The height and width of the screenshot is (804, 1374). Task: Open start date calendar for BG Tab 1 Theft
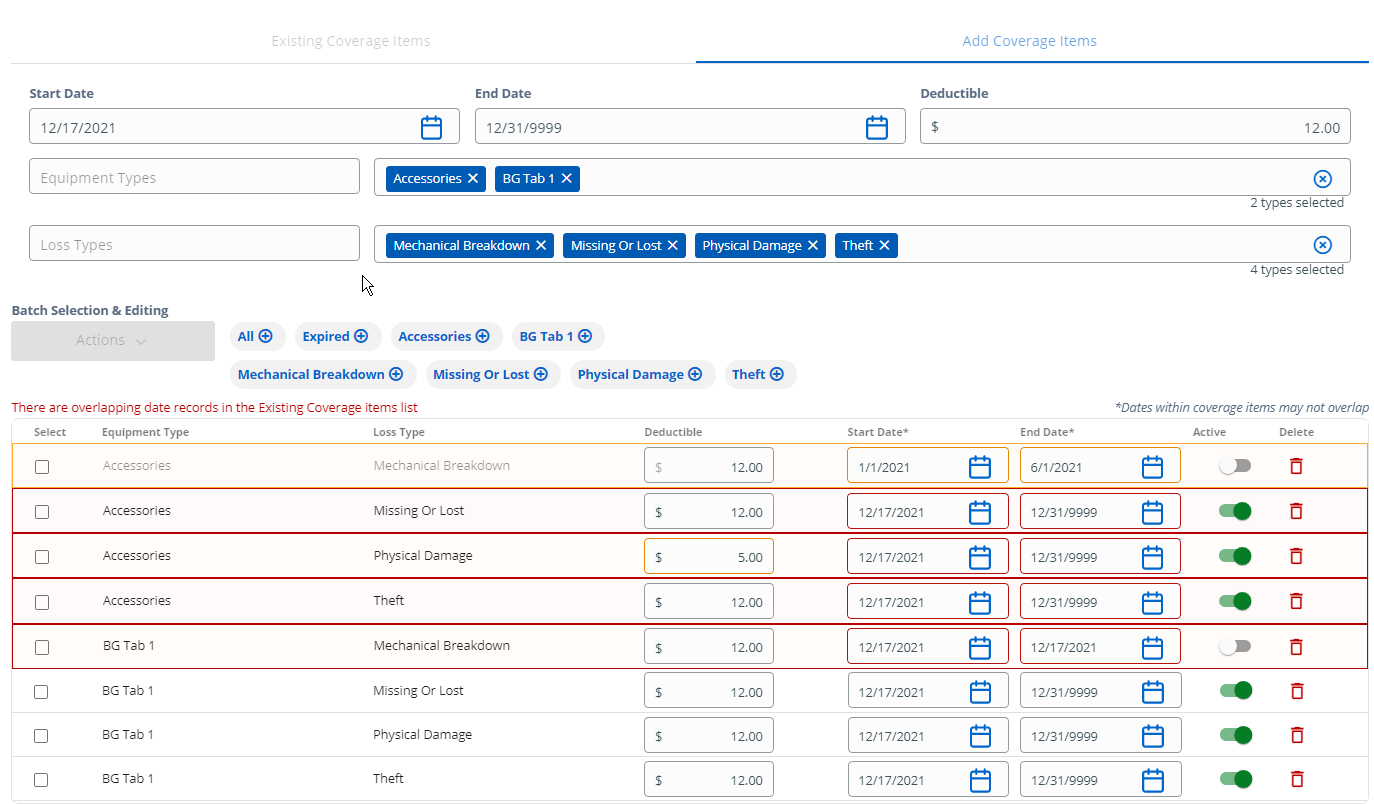coord(981,780)
